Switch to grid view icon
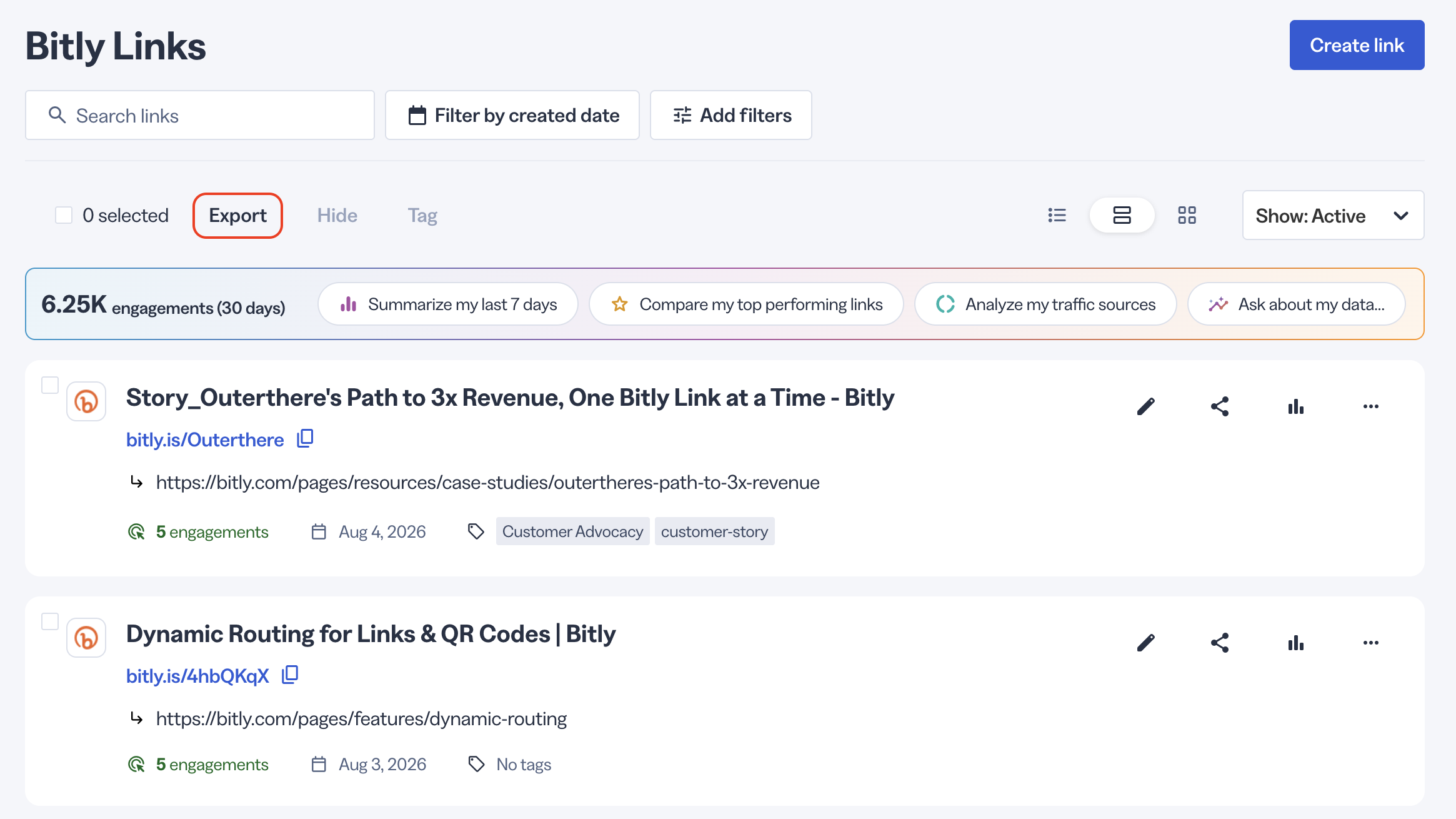1456x819 pixels. (1187, 215)
